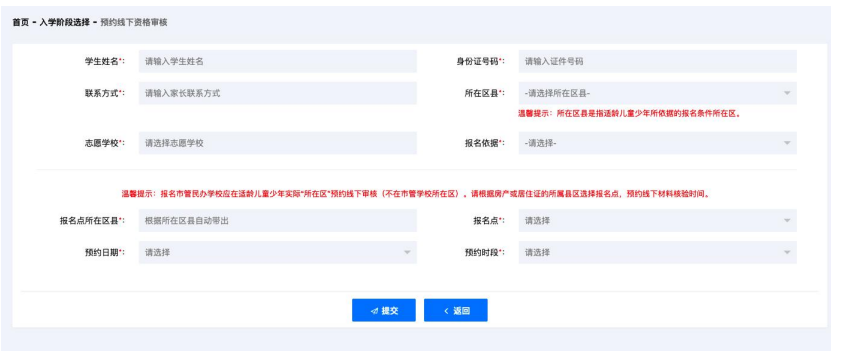Click the 报名点 dropdown arrow
Image resolution: width=842 pixels, height=362 pixels.
pyautogui.click(x=787, y=221)
